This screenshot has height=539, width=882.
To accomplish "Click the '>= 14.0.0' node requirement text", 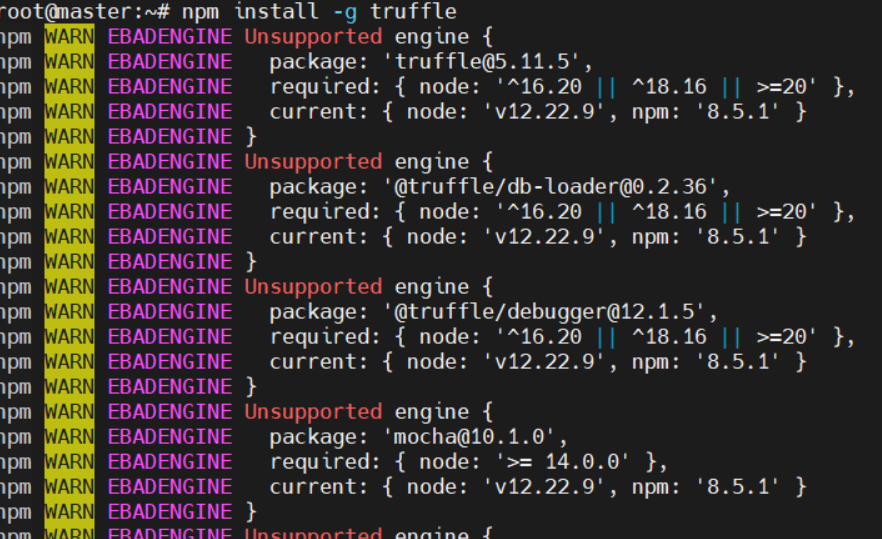I will 562,462.
